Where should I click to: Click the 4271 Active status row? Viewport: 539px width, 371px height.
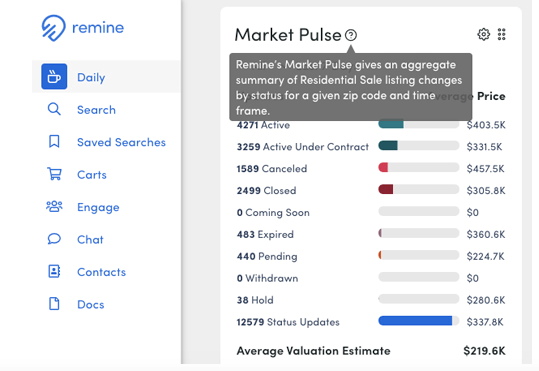(x=371, y=125)
